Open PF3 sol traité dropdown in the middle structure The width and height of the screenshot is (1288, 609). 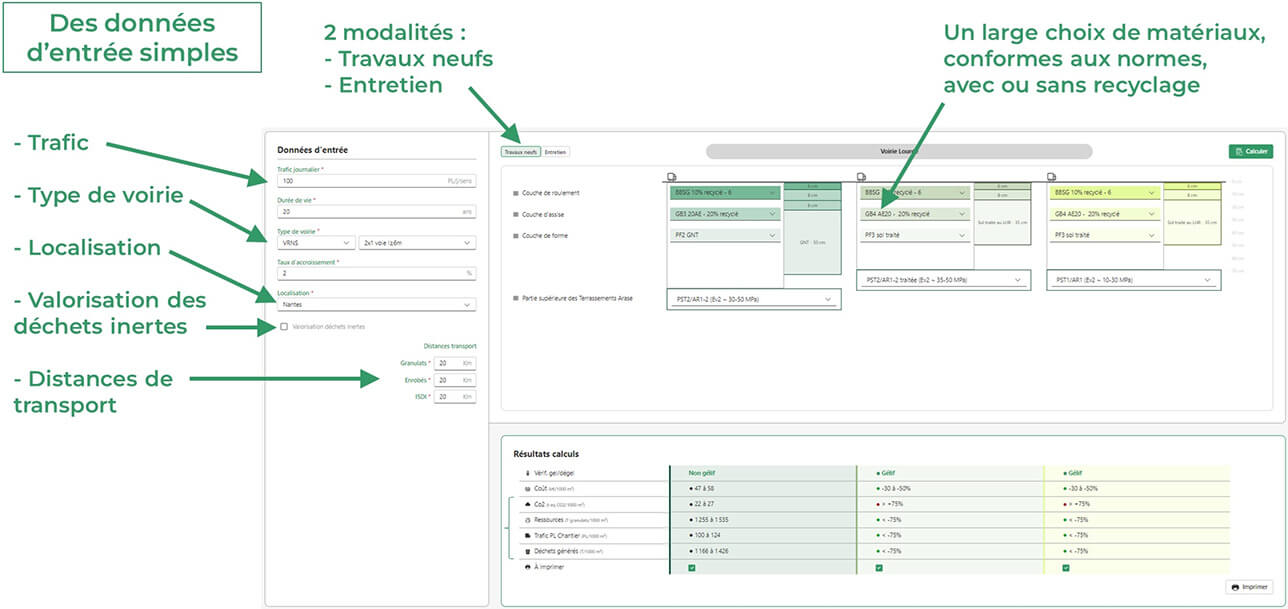point(915,235)
